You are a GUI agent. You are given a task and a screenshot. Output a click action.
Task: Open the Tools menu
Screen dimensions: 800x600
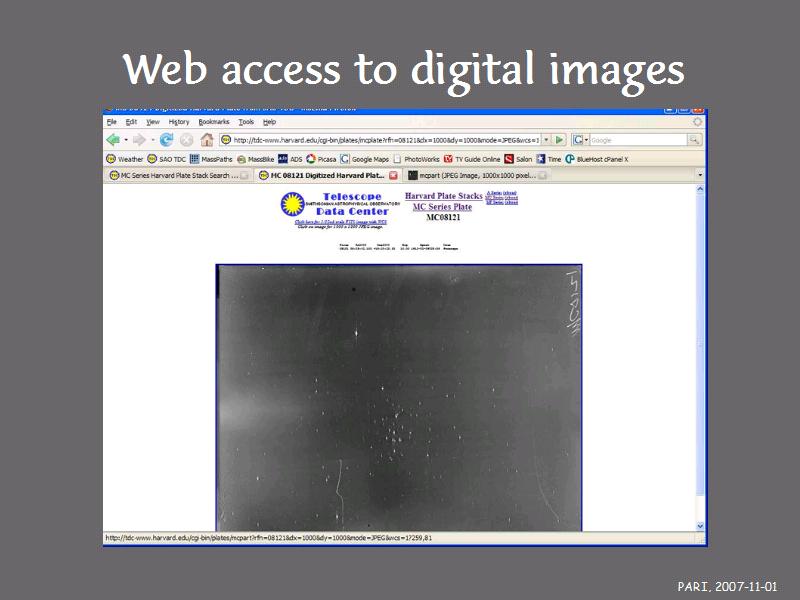click(x=246, y=122)
